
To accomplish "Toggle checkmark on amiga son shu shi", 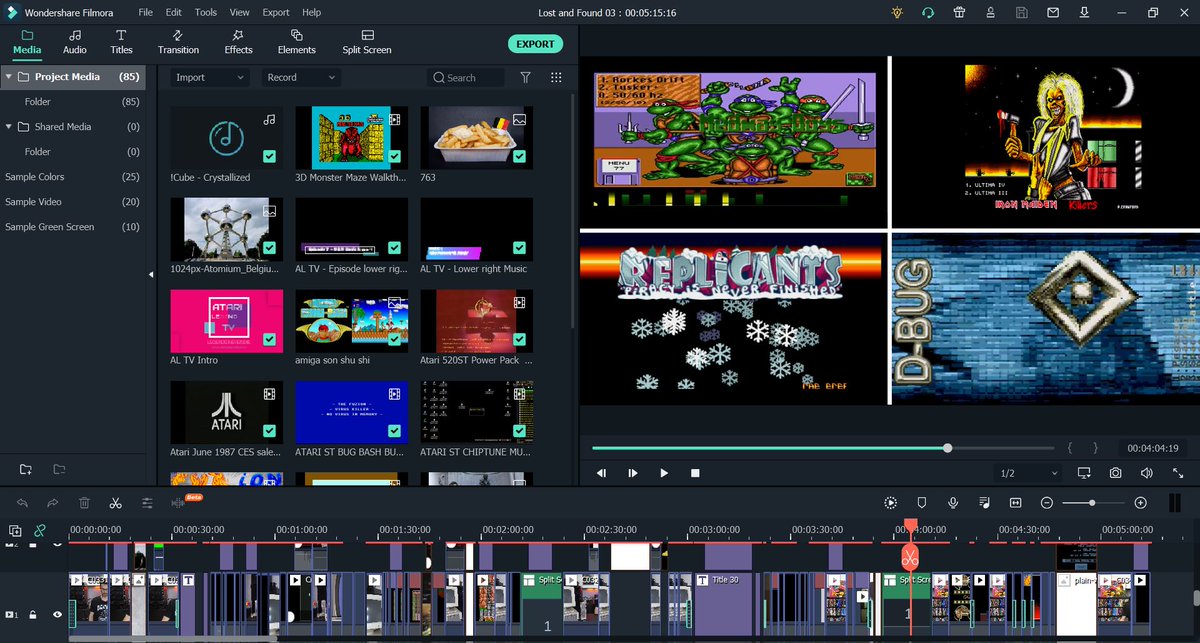I will 395,340.
